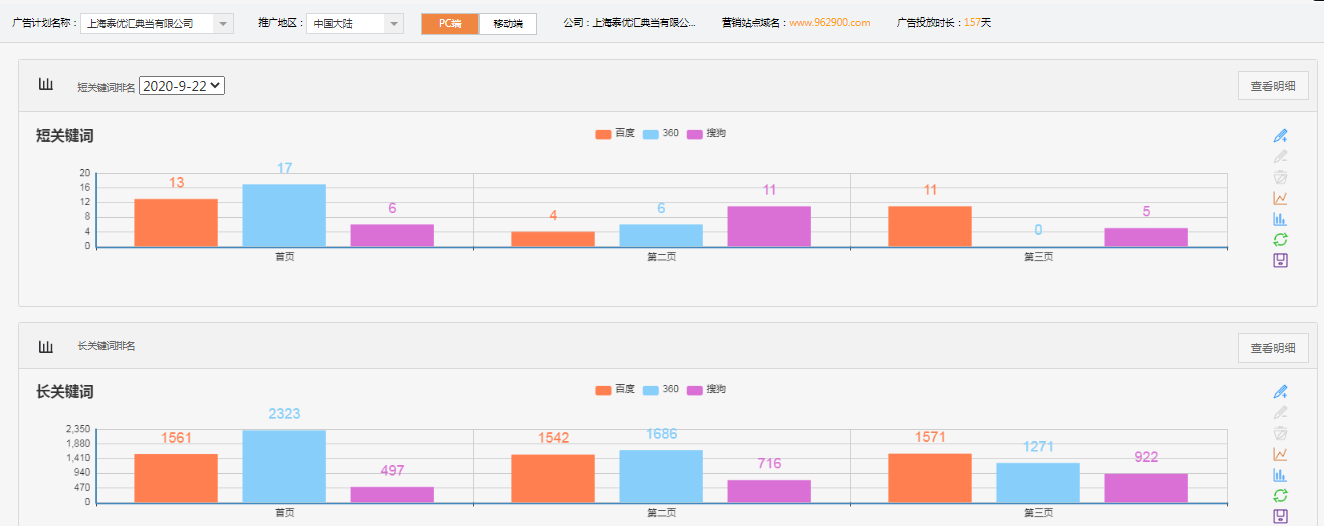
Task: Select the mark-line pencil tool in short keyword chart
Action: tap(1280, 136)
